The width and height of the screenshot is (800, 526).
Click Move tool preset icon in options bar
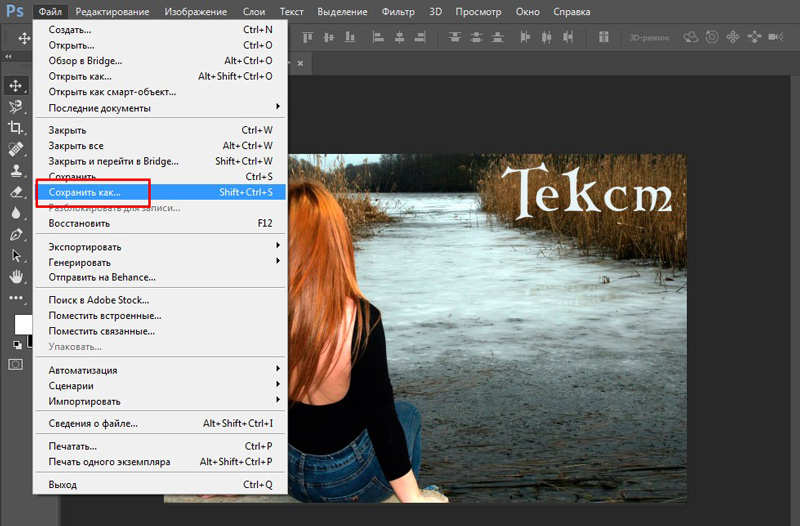click(x=24, y=38)
